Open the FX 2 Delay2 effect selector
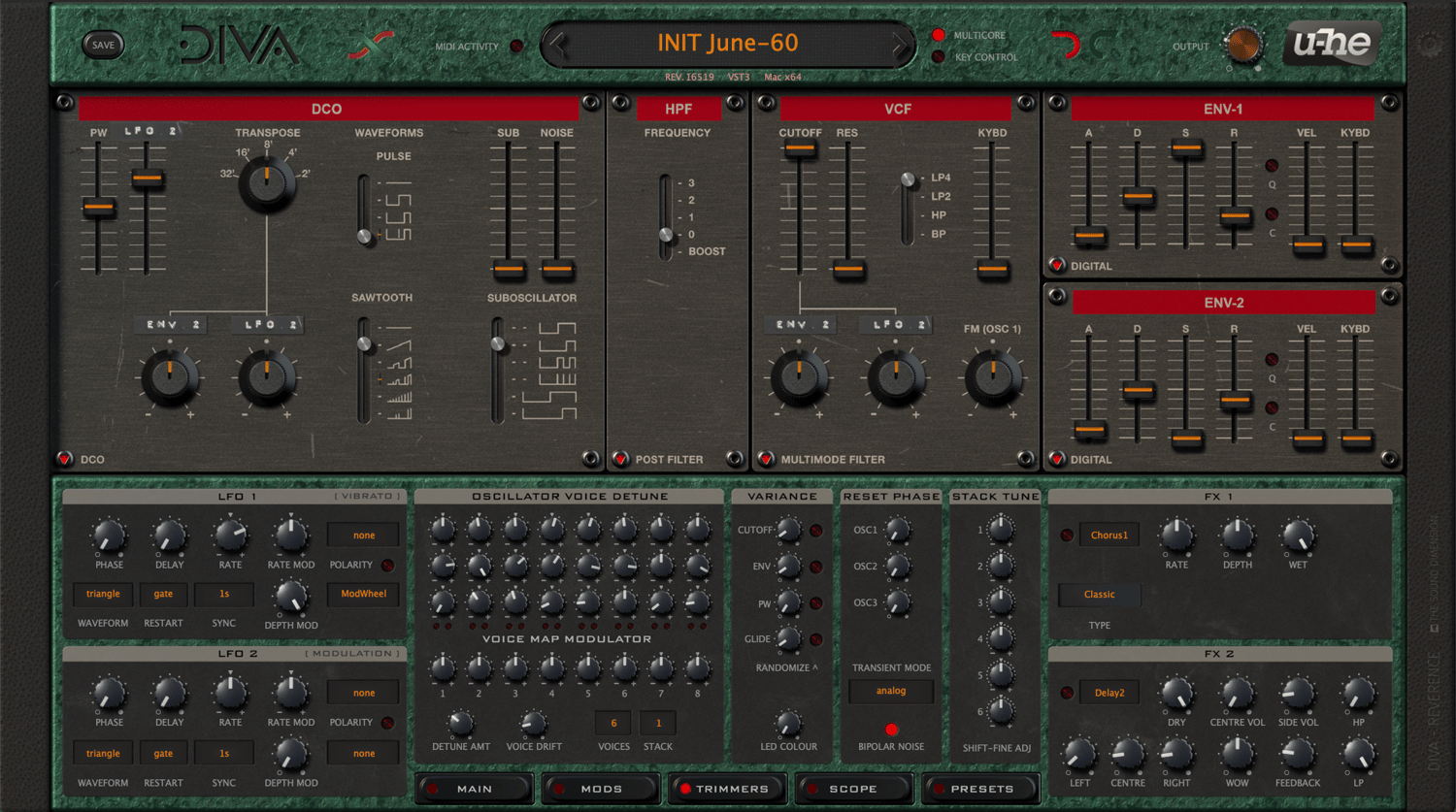This screenshot has width=1456, height=812. point(1109,693)
